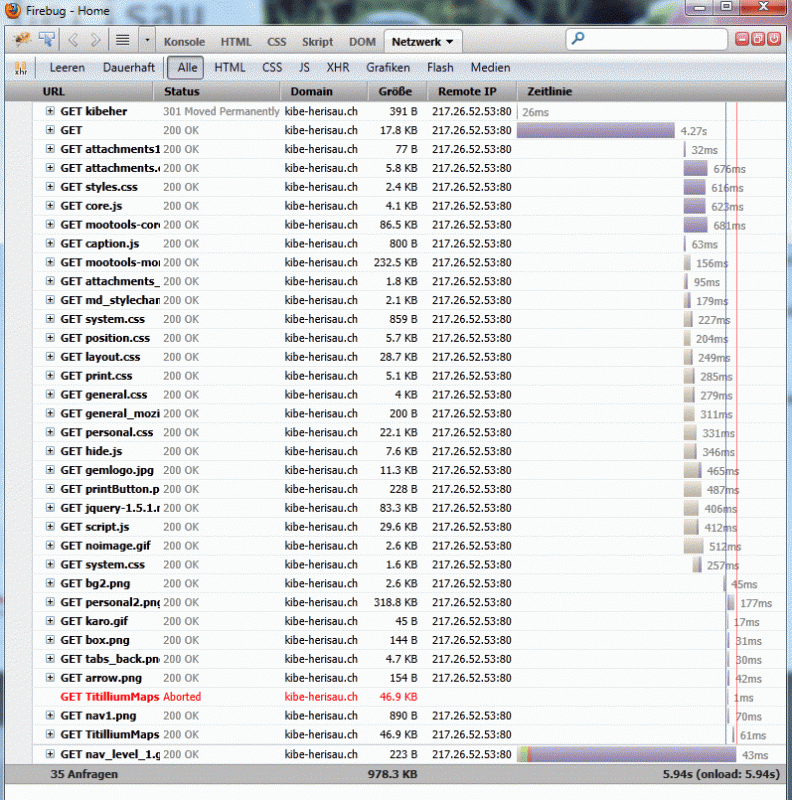Click the Firebug bug icon in the toolbar
The height and width of the screenshot is (800, 792).
click(x=22, y=40)
